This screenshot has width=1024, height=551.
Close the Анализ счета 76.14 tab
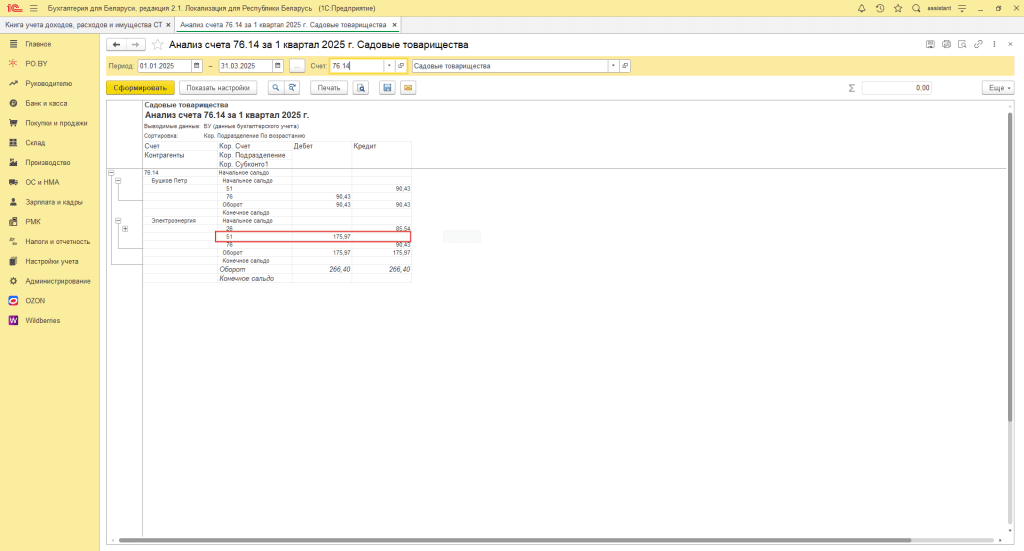click(394, 25)
